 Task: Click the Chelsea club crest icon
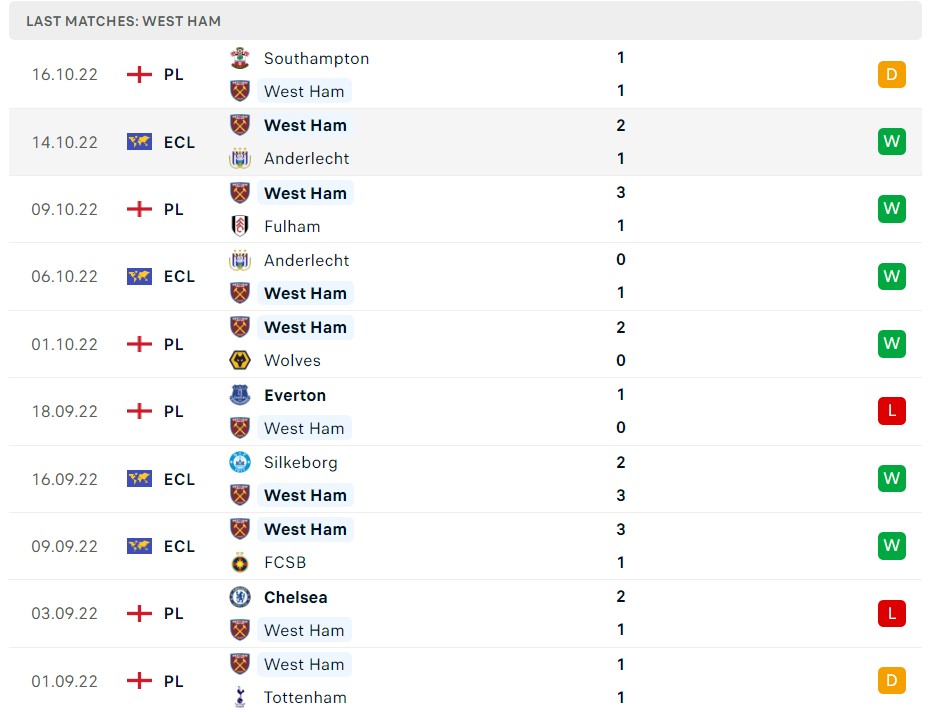[240, 597]
